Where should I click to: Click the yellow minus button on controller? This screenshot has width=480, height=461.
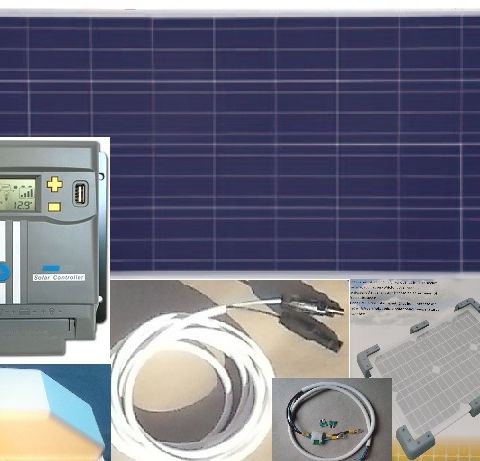pyautogui.click(x=54, y=207)
